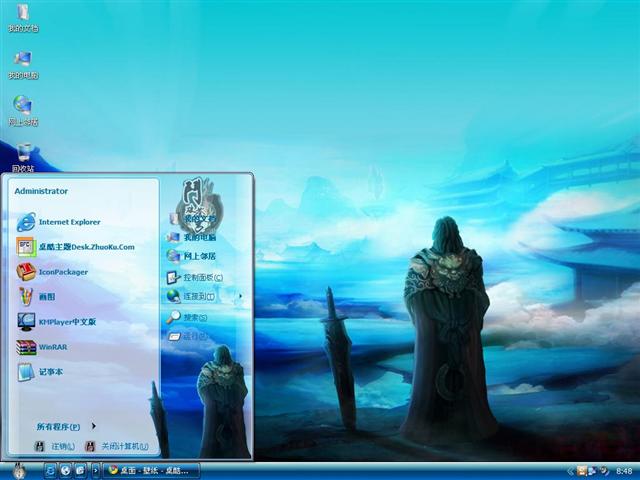Open 记事本 notepad in the Start menu

point(40,372)
